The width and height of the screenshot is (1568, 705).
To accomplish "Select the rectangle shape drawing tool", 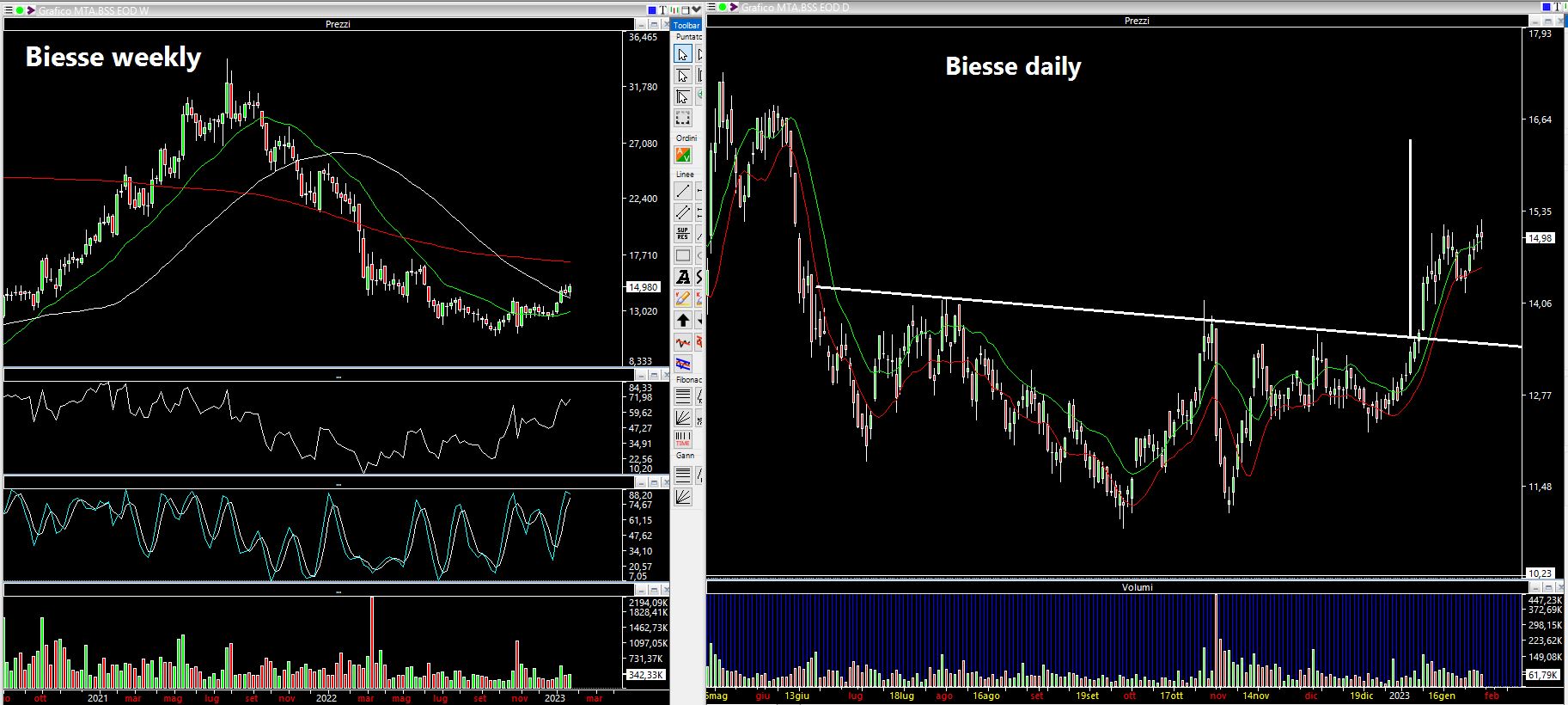I will pyautogui.click(x=683, y=255).
